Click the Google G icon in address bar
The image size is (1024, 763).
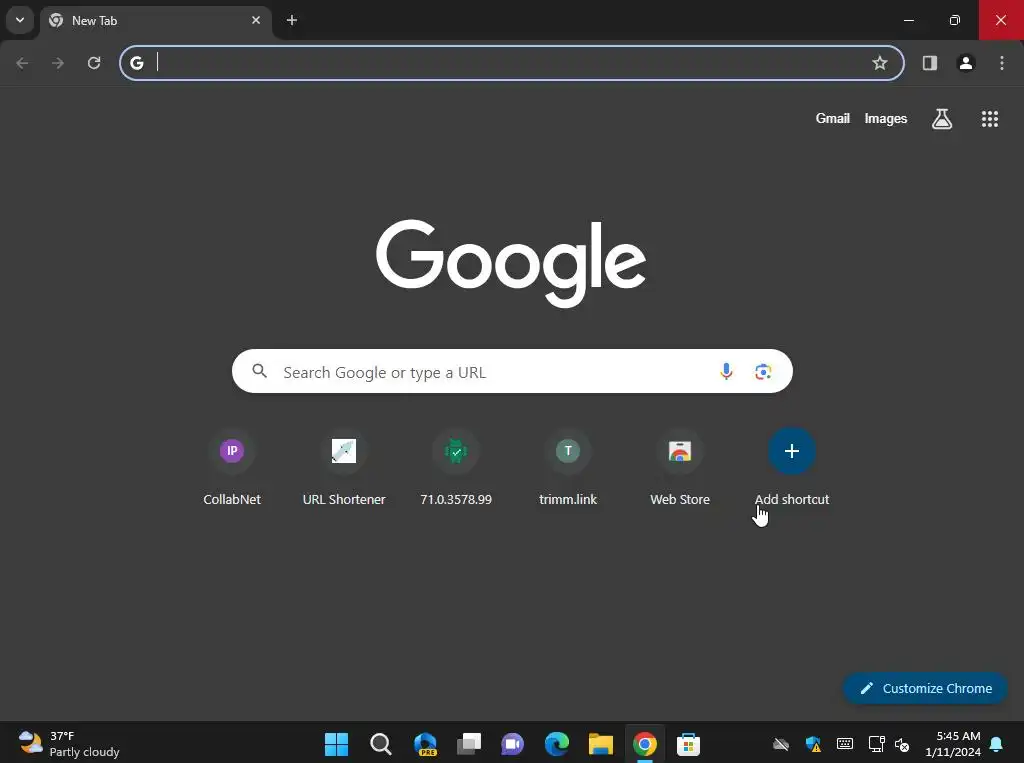click(x=136, y=63)
